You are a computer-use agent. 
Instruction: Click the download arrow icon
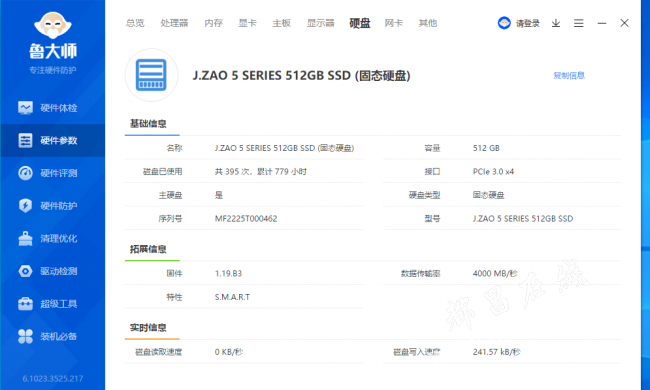click(x=556, y=23)
